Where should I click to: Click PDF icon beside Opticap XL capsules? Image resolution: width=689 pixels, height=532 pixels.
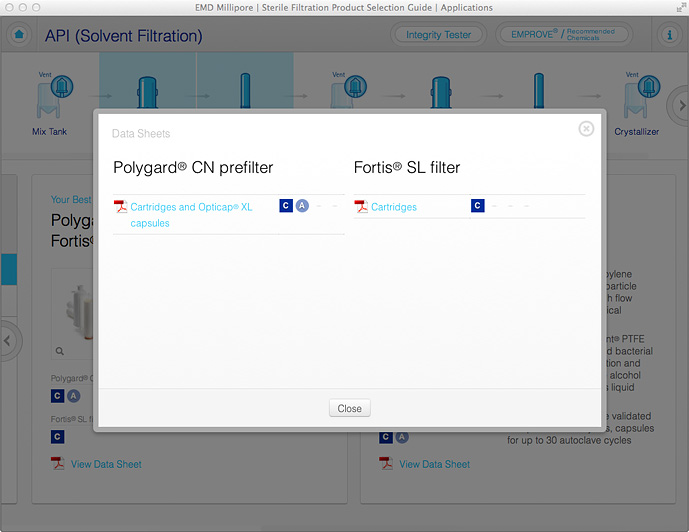pyautogui.click(x=121, y=207)
